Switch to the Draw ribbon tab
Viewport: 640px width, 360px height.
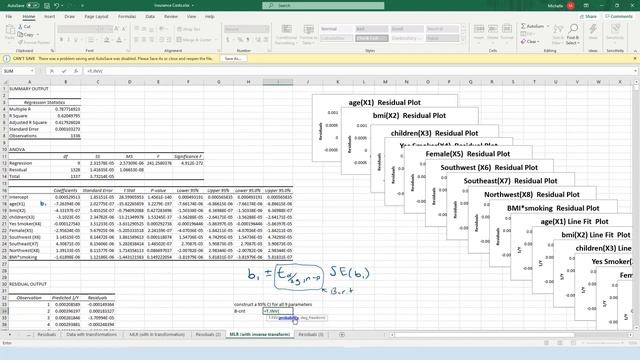(69, 17)
